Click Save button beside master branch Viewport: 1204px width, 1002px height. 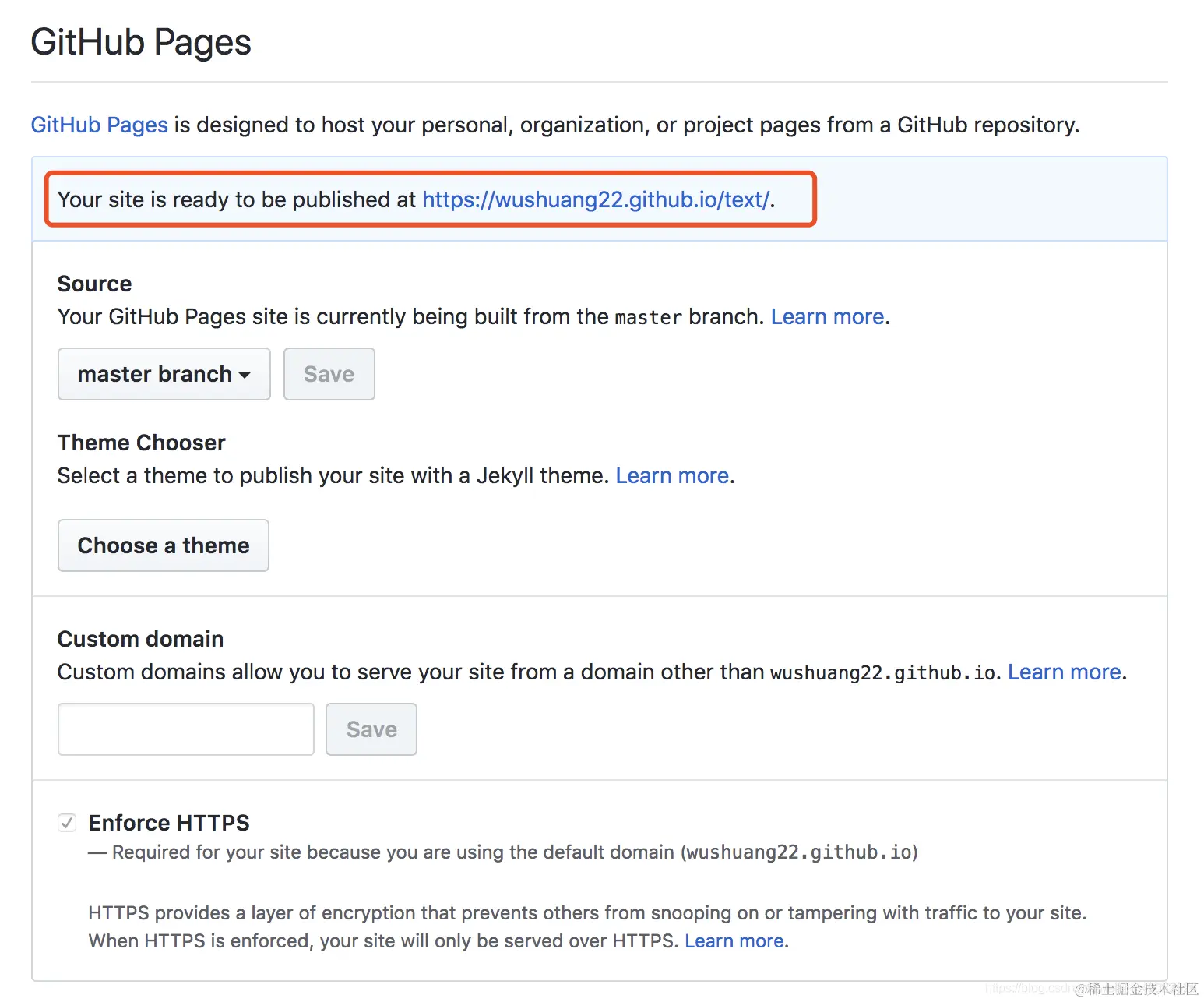coord(329,374)
